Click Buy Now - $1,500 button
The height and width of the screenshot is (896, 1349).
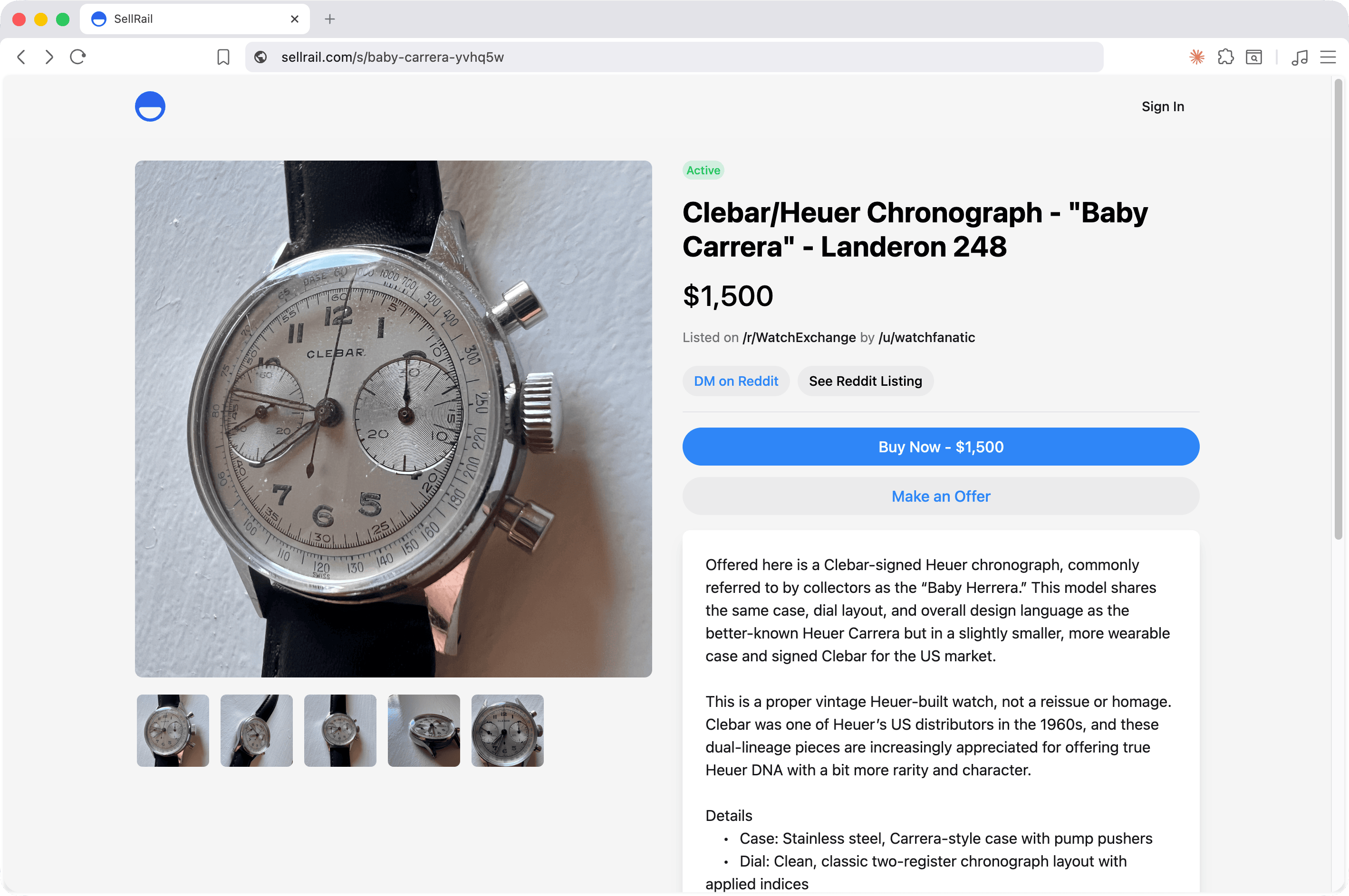pyautogui.click(x=941, y=447)
